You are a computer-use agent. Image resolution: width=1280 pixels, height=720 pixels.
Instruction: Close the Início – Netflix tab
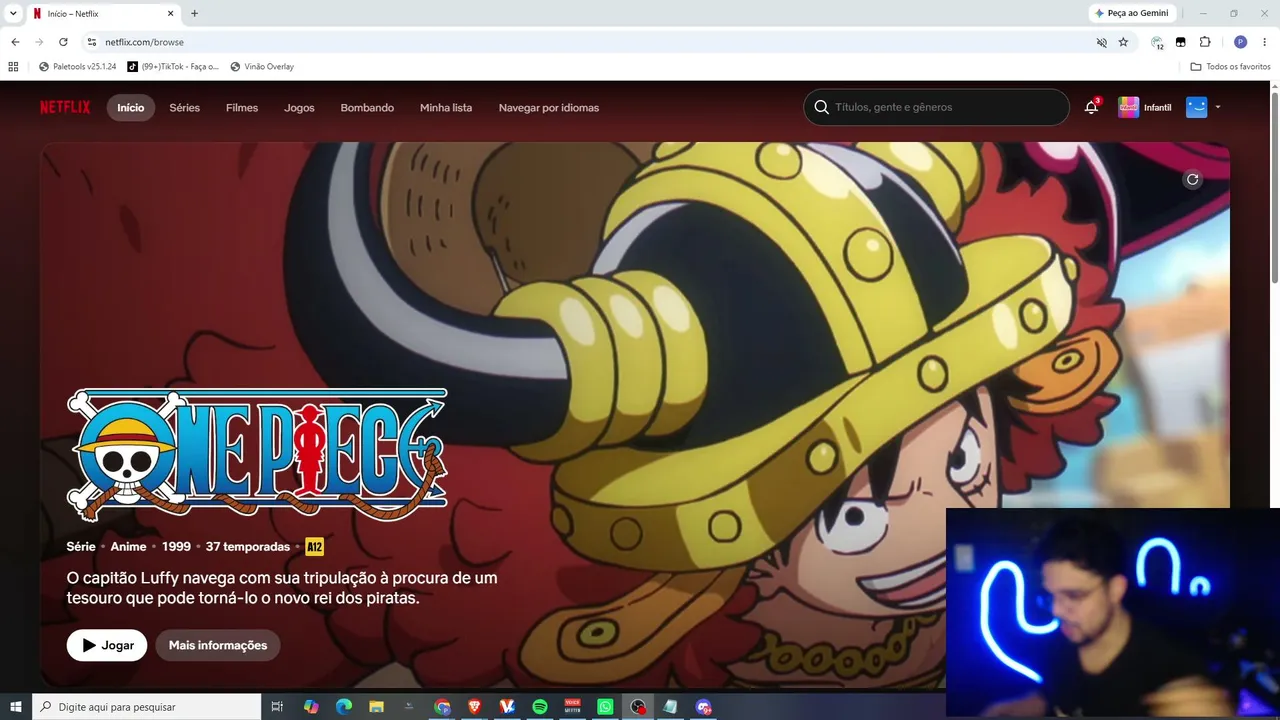(x=171, y=14)
